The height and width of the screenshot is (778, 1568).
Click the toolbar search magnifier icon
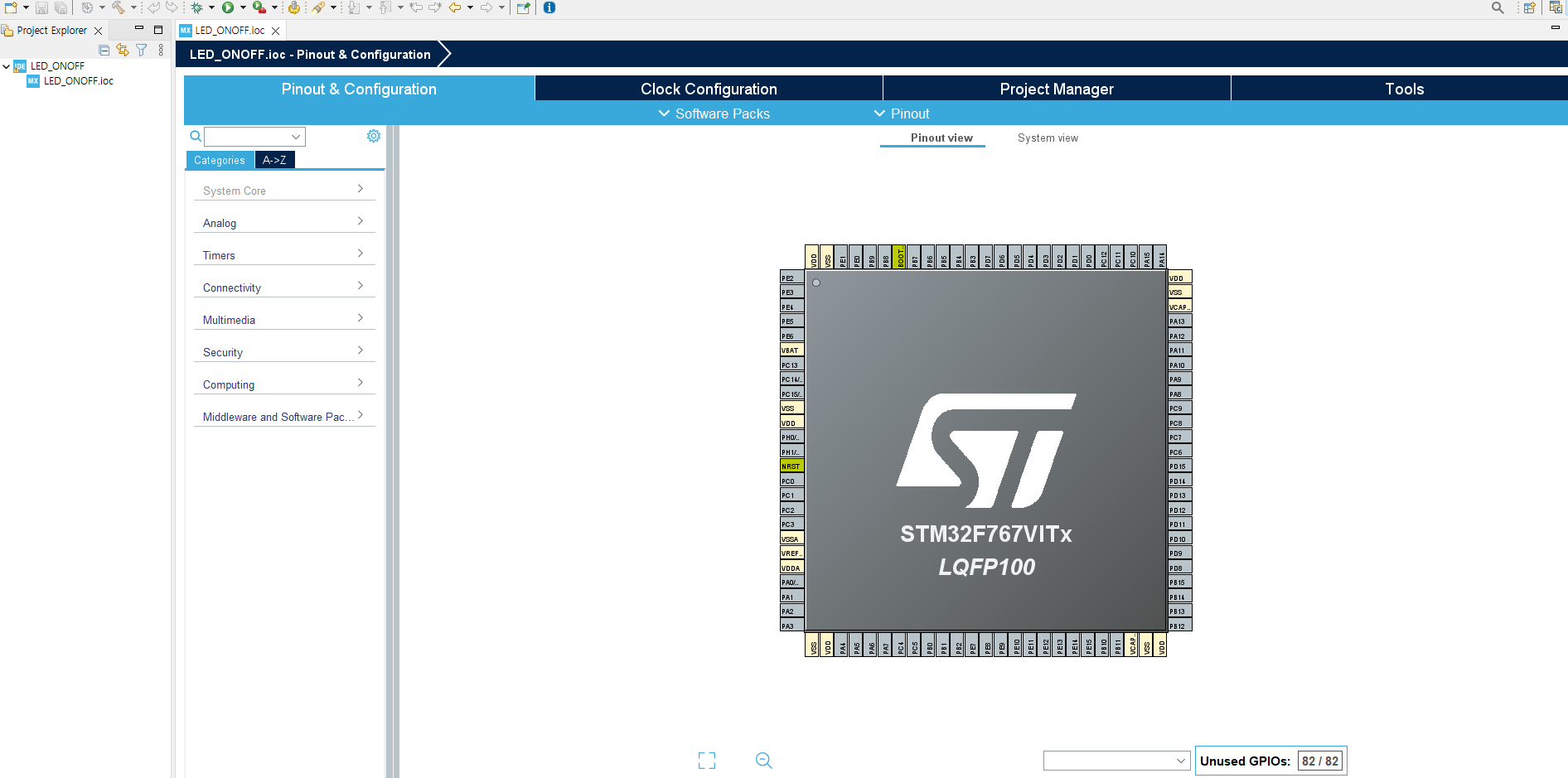(x=1498, y=7)
